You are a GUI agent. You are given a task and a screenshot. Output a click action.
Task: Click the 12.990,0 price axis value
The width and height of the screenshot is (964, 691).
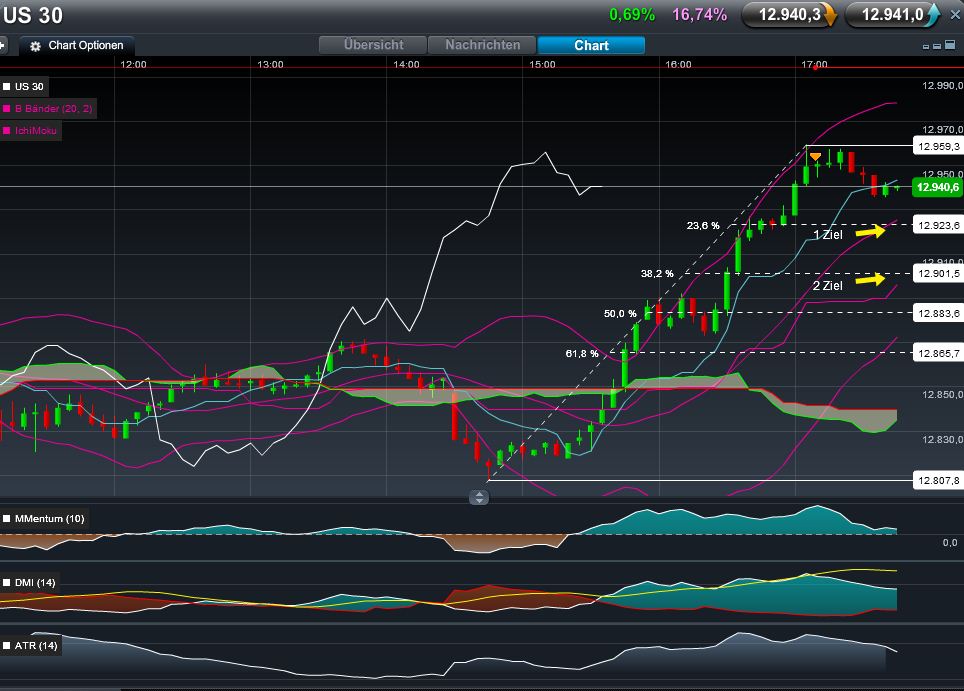(x=942, y=85)
